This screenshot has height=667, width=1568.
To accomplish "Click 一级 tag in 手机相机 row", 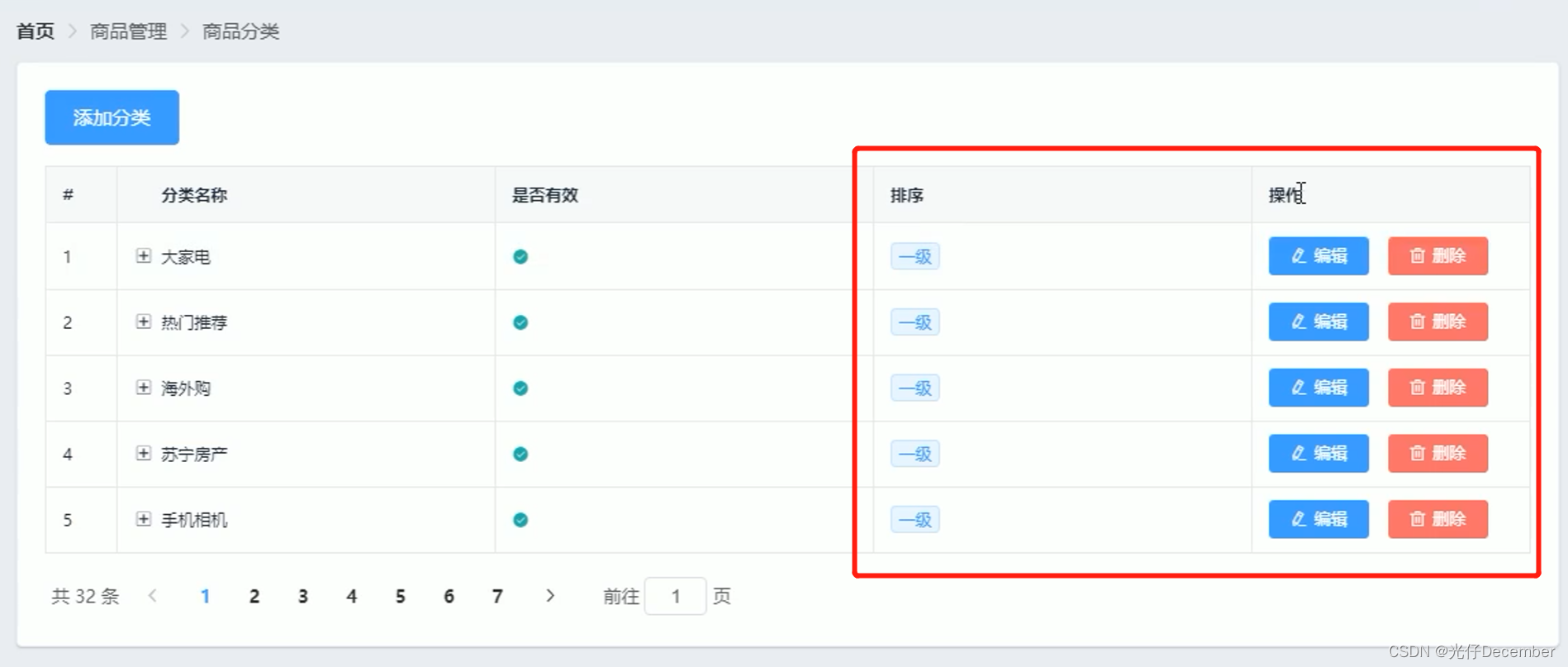I will click(x=915, y=520).
